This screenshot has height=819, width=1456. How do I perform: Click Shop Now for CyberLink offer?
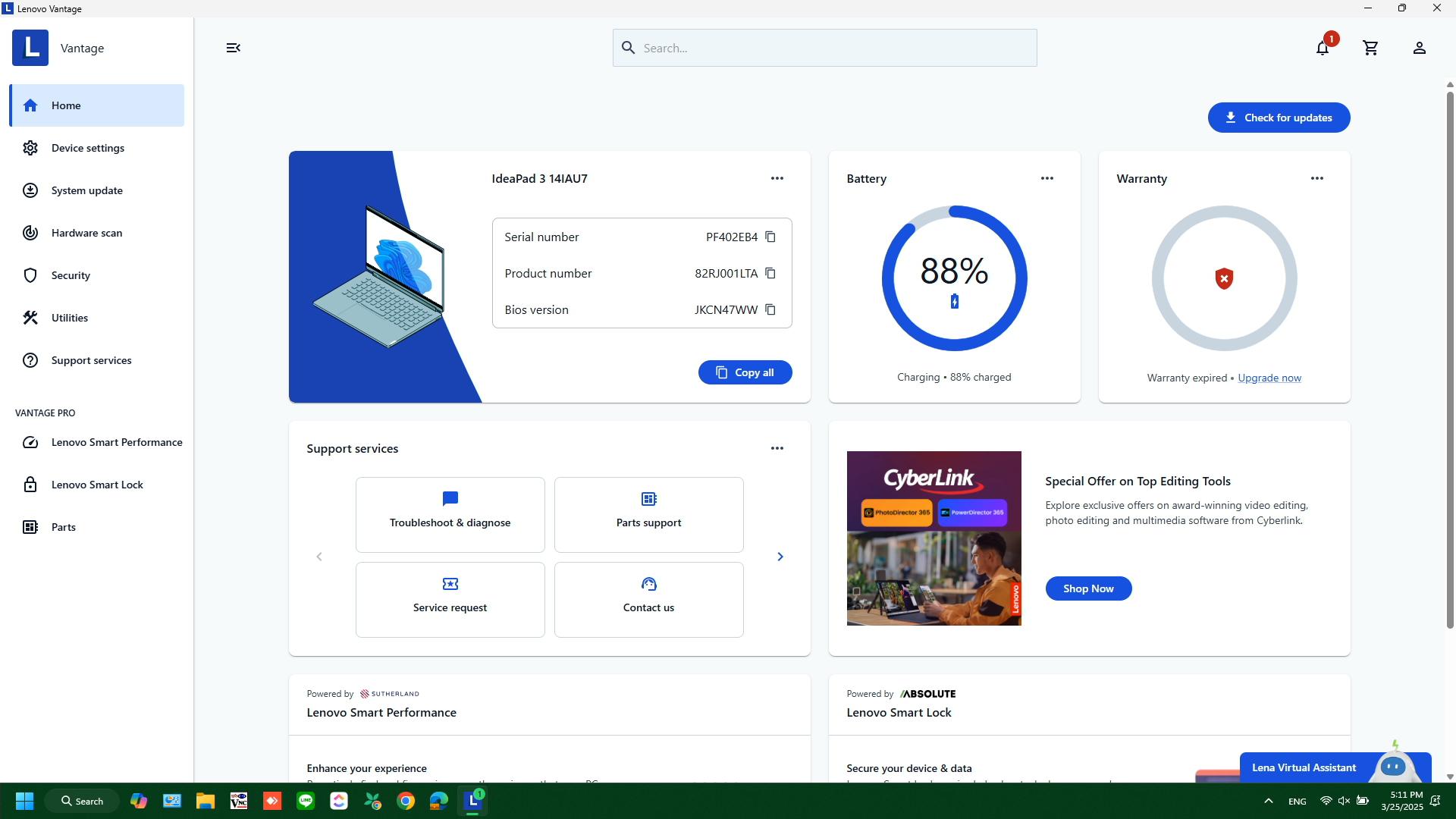coord(1088,588)
